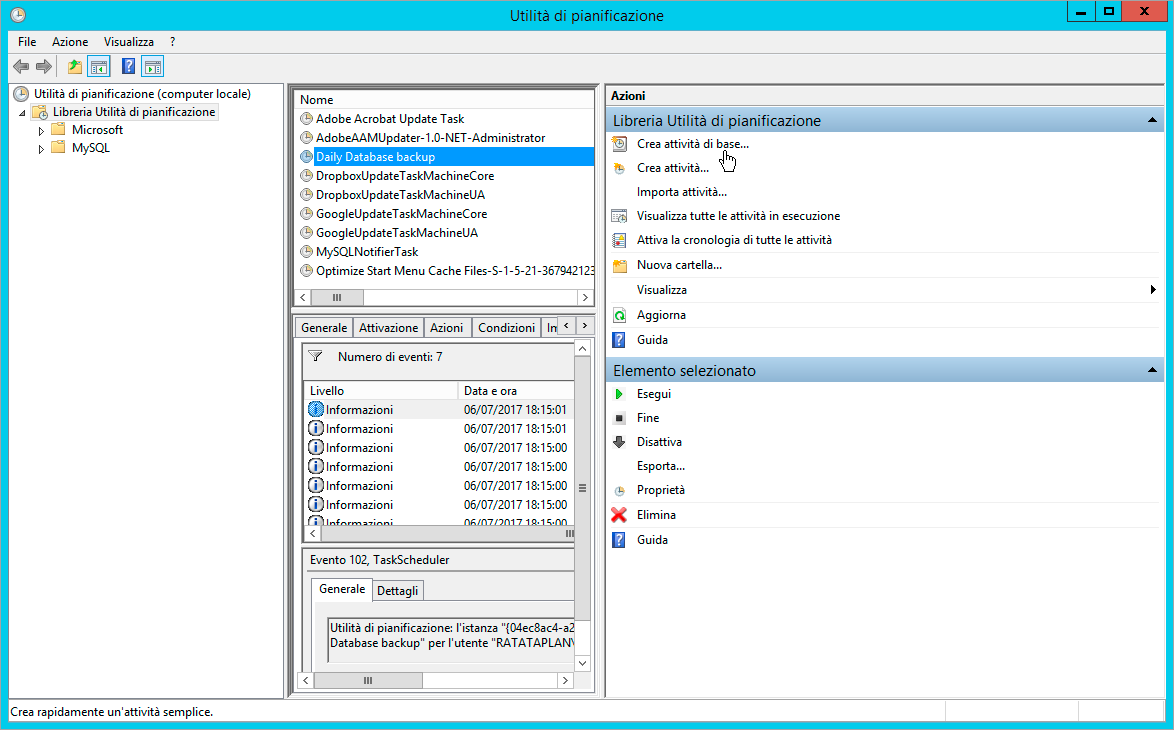The image size is (1174, 730).
Task: Click the Guida icon under Elemento selezionato
Action: pos(619,540)
